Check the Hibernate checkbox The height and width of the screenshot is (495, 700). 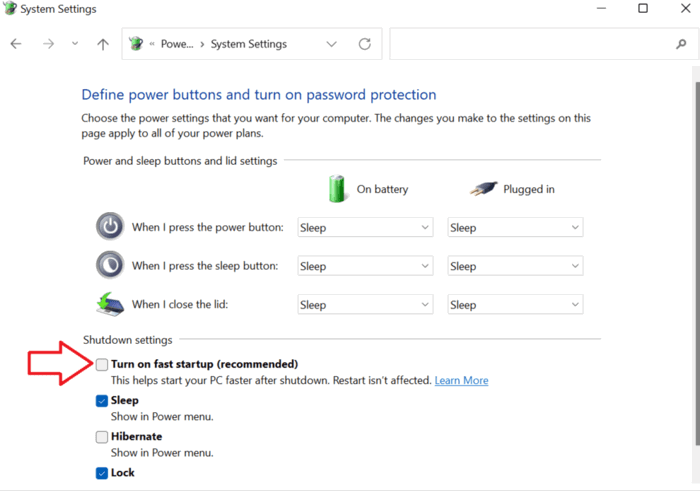[x=102, y=437]
